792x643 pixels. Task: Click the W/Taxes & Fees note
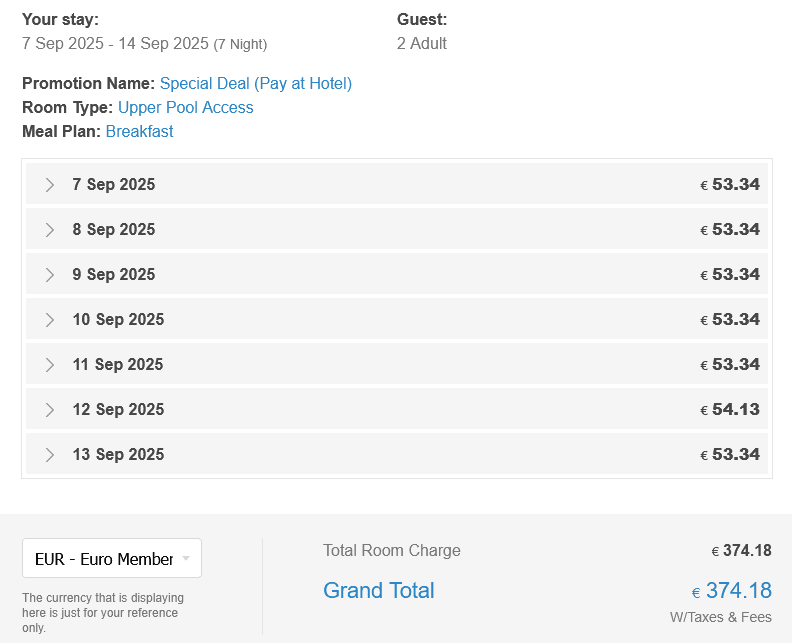pos(720,617)
